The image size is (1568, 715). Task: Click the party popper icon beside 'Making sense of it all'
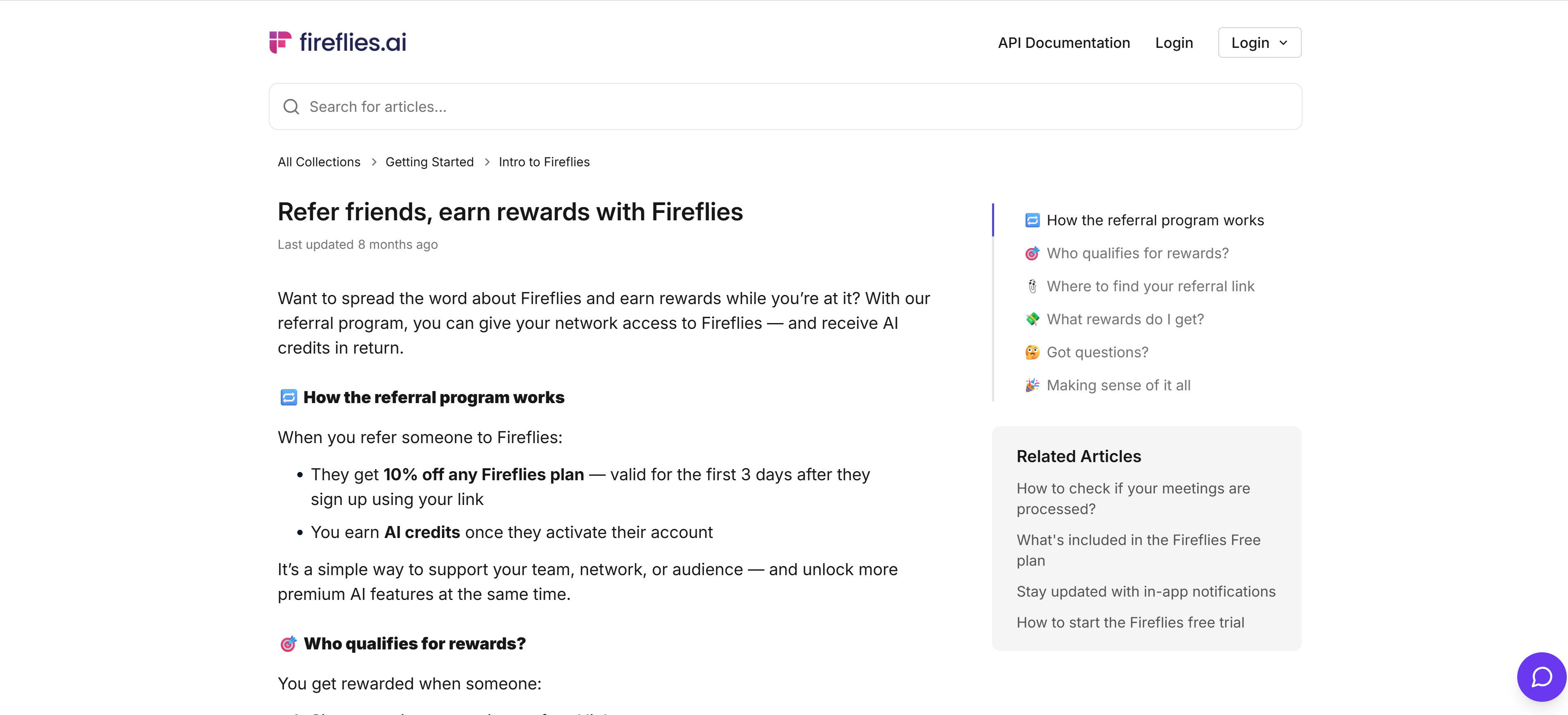pos(1033,385)
